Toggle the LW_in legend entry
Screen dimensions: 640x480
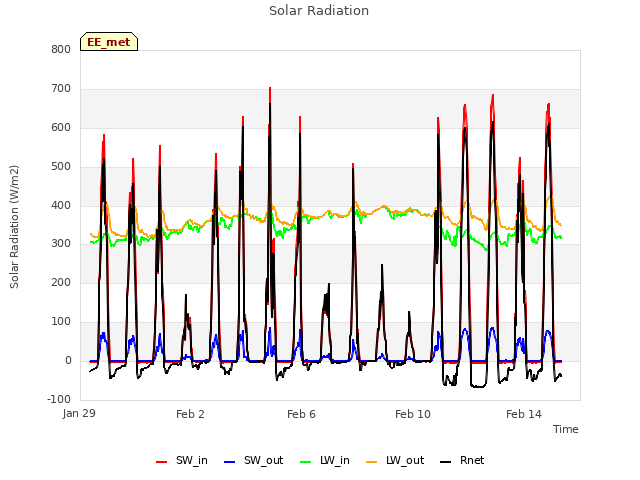point(325,460)
